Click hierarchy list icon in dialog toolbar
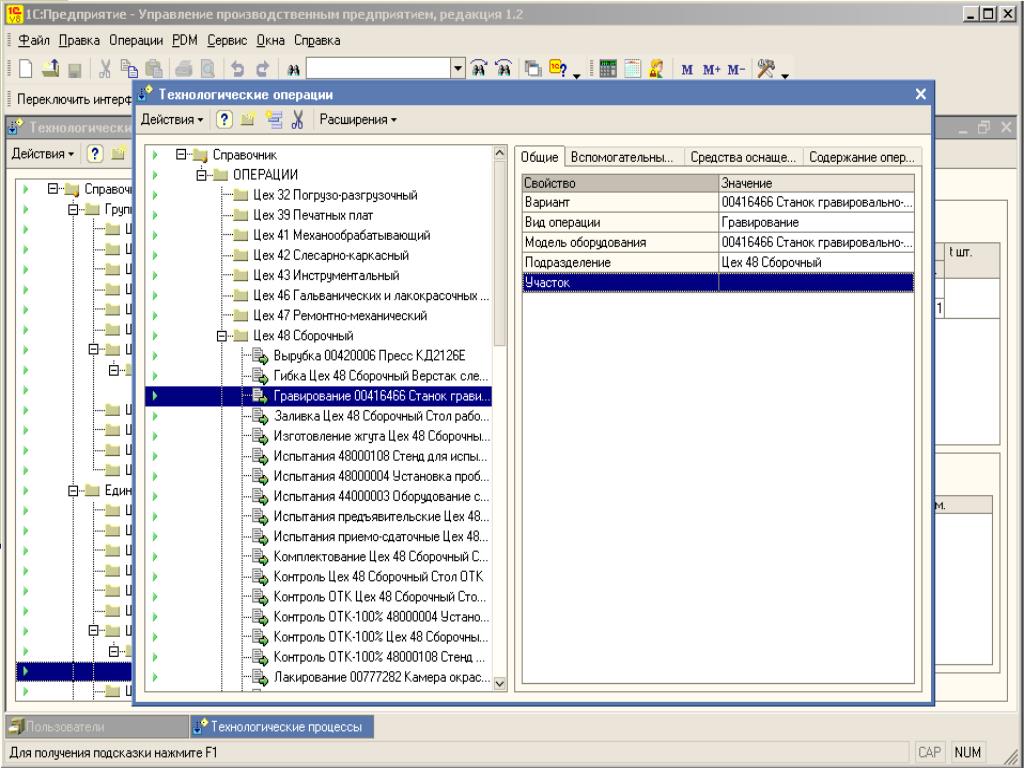 pos(274,120)
